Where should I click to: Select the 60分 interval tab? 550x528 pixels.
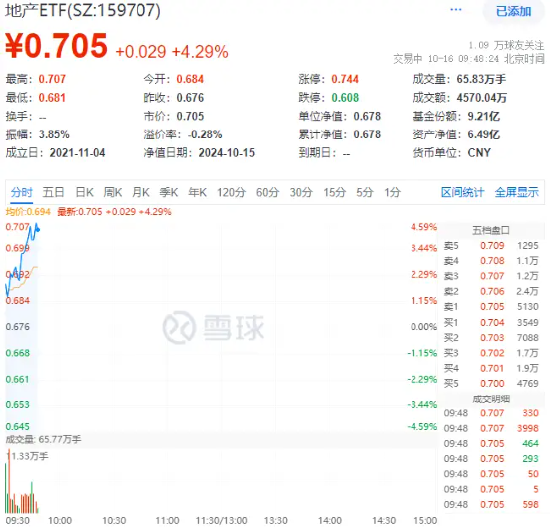pos(267,192)
